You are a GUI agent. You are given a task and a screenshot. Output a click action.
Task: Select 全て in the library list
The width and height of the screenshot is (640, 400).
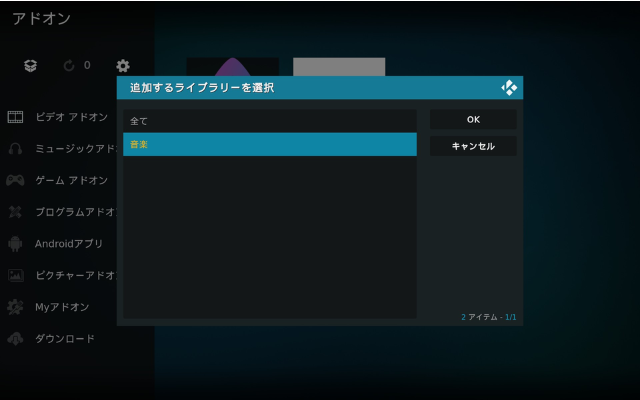269,121
